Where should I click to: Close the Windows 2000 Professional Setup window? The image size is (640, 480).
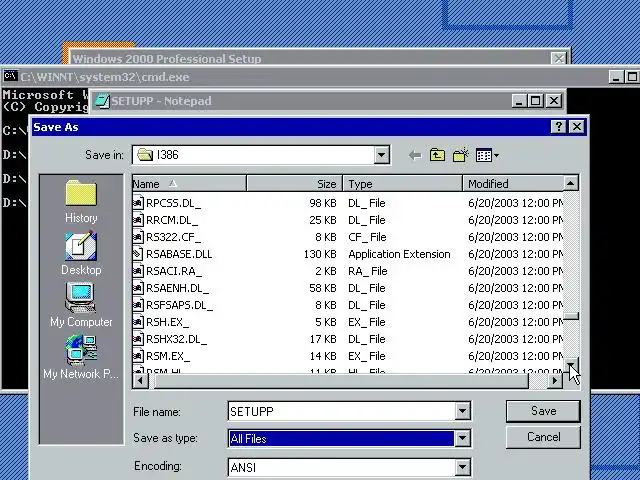(x=559, y=58)
